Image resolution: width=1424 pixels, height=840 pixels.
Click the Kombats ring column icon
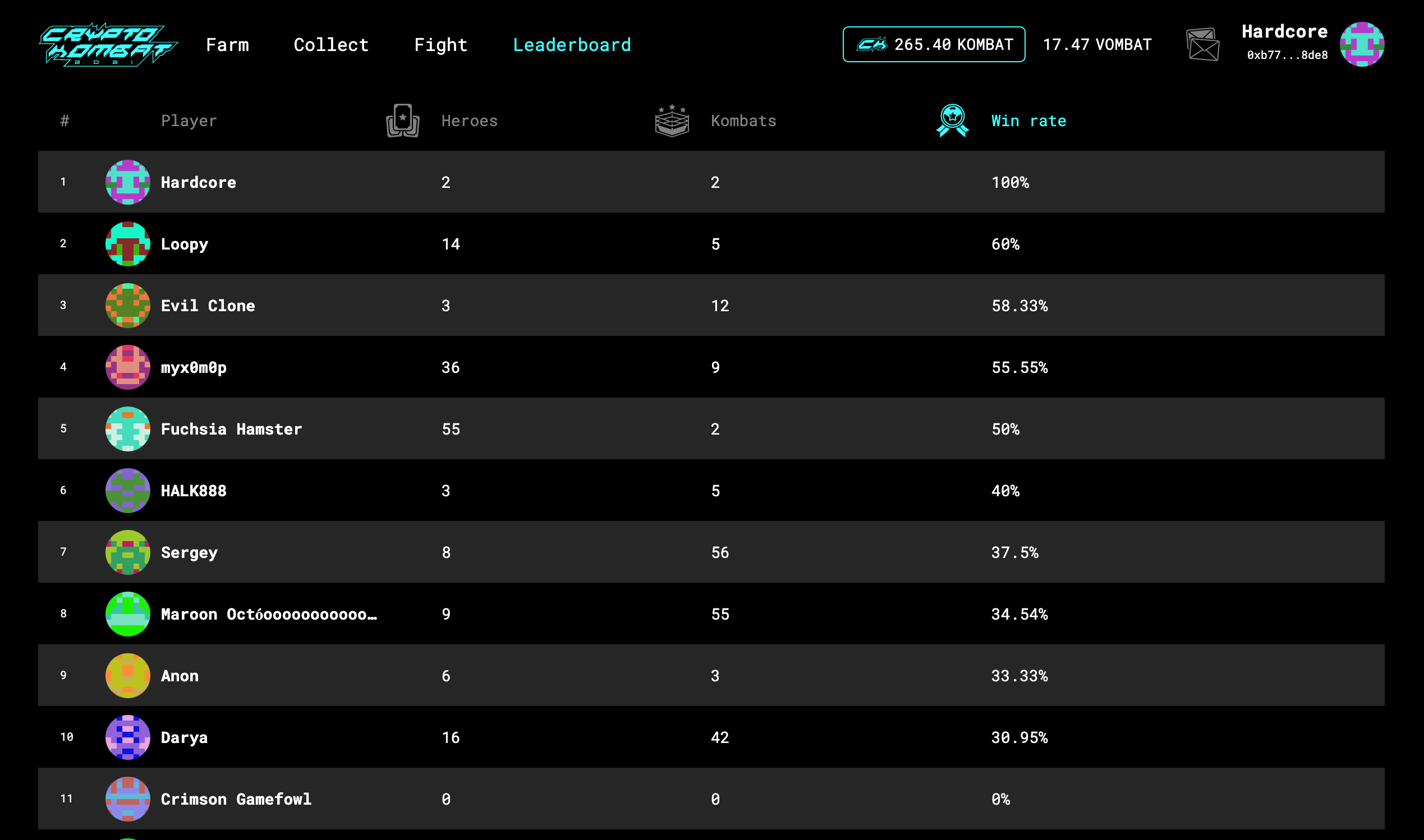[x=672, y=121]
